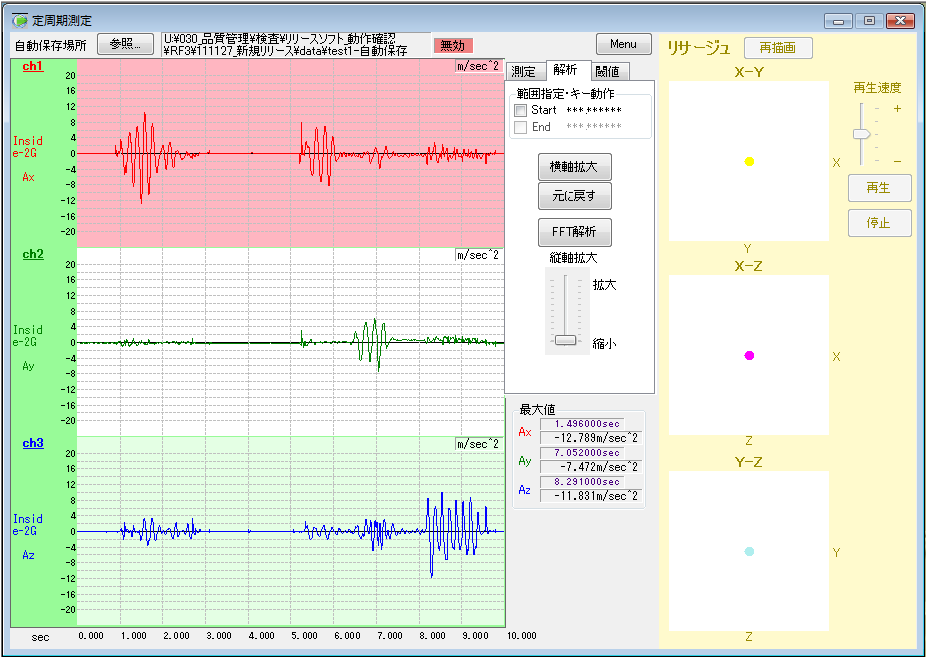
Task: Click the 拡大 label beside vertical slider
Action: click(x=605, y=284)
